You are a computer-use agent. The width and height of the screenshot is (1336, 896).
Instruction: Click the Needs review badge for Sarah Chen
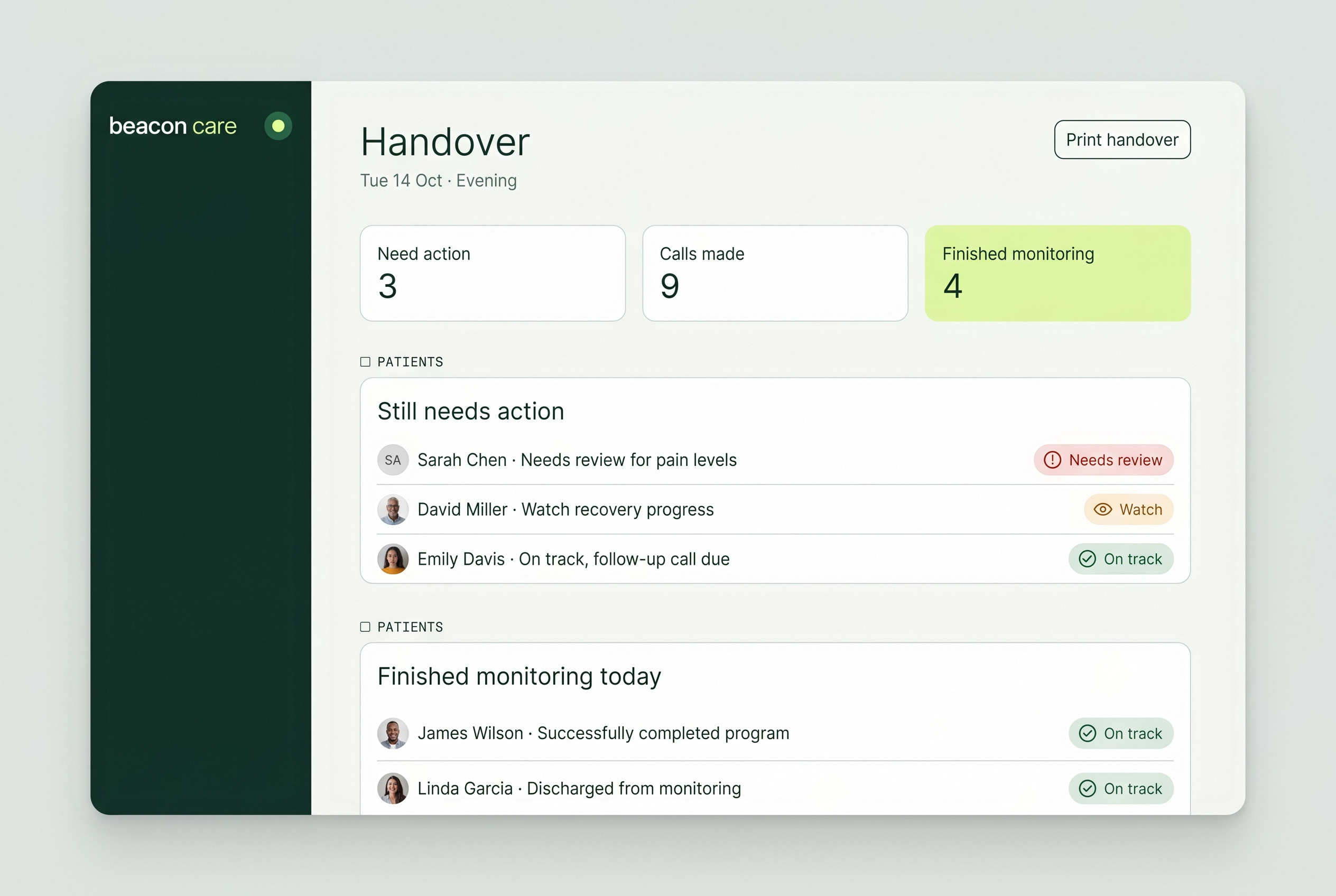click(1103, 460)
